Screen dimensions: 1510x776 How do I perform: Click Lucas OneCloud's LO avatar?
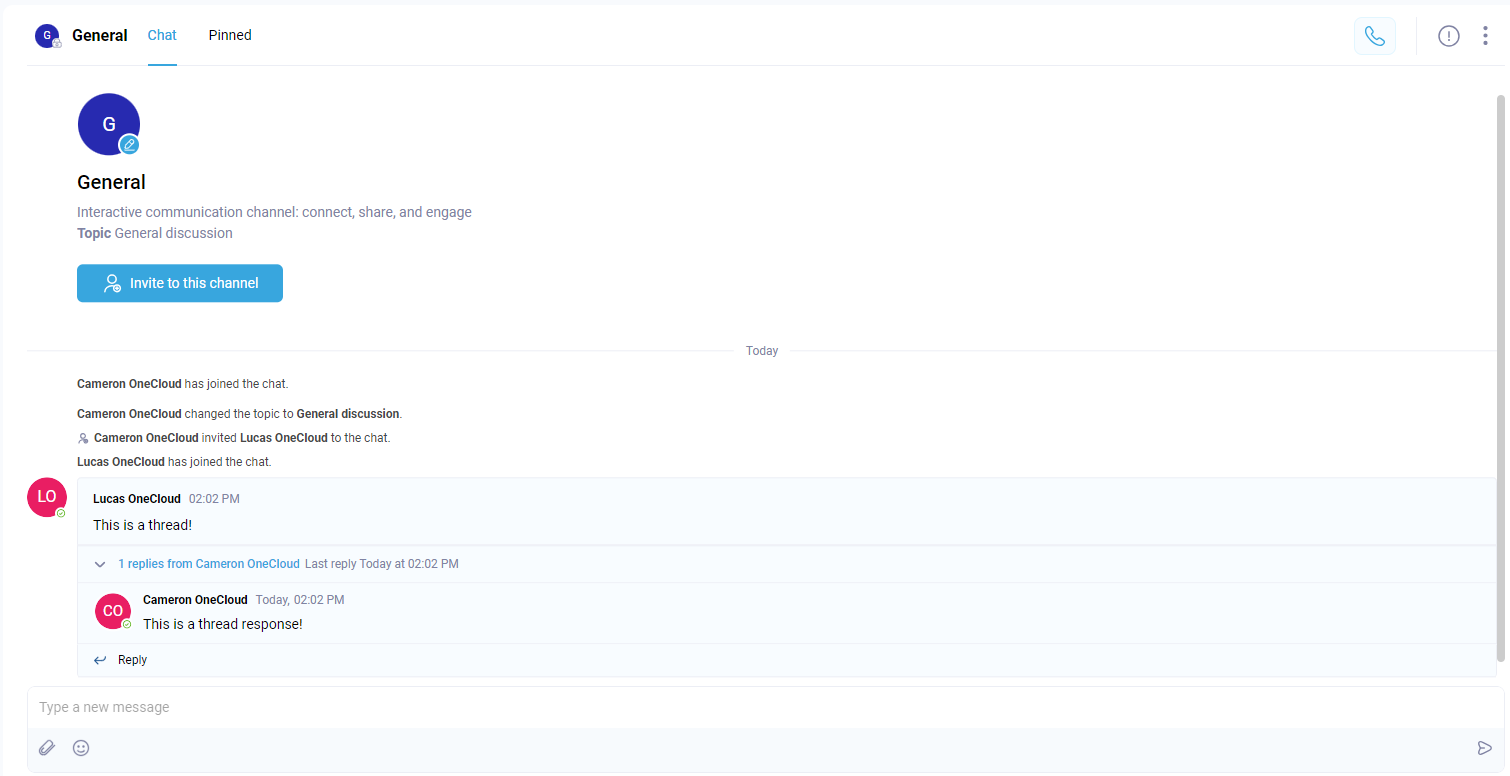47,497
